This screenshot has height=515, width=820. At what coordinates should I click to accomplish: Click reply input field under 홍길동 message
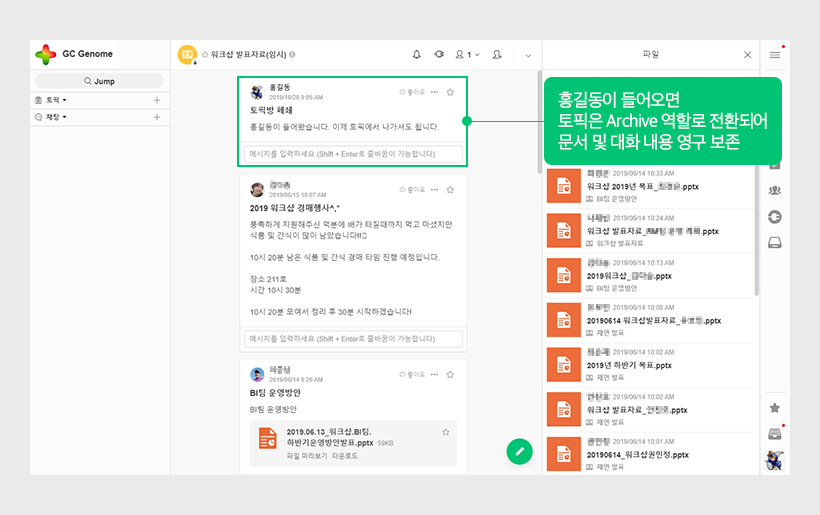click(x=353, y=154)
